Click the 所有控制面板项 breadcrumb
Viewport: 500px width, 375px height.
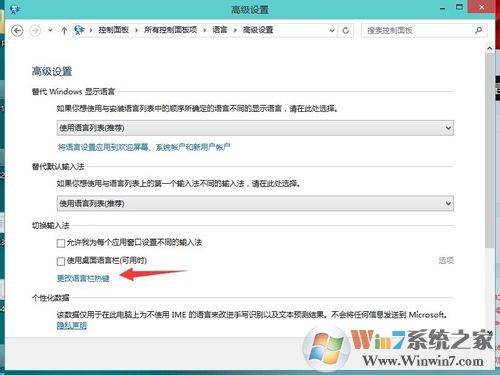[170, 30]
